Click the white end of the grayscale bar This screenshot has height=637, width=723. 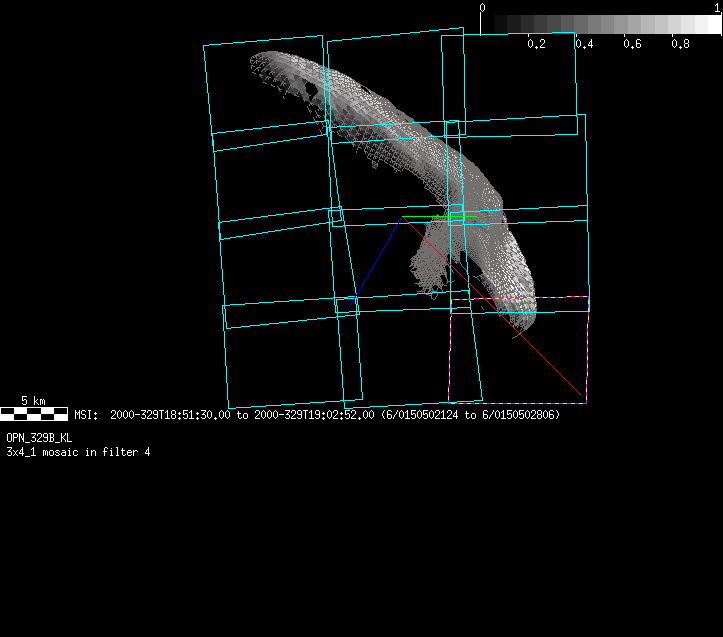tap(710, 24)
